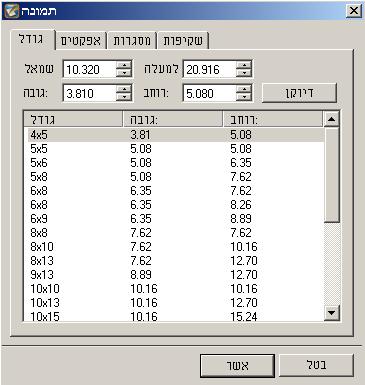Select the 10x15 size row
The width and height of the screenshot is (365, 385).
click(175, 316)
